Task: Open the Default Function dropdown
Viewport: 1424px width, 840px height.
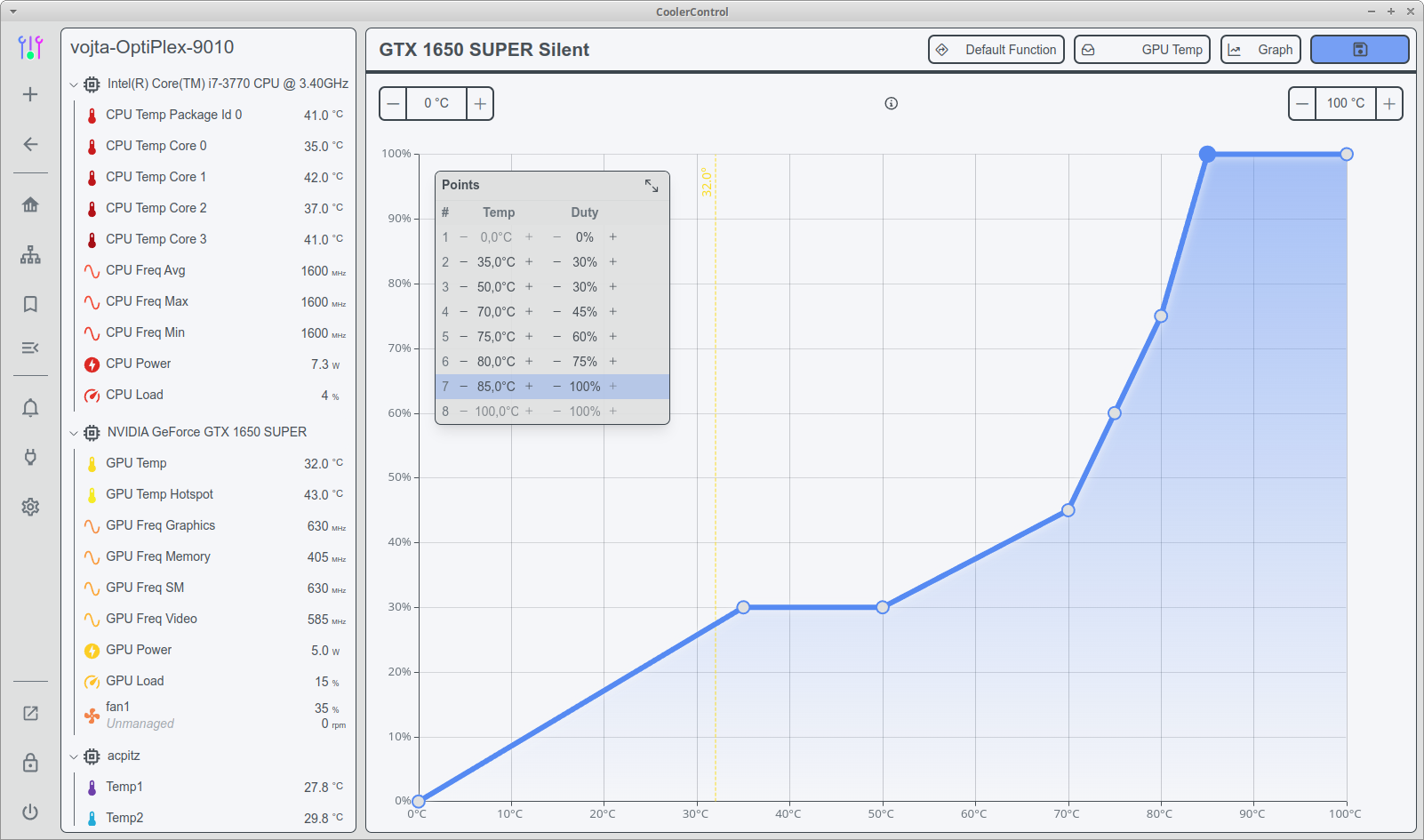Action: [x=996, y=50]
